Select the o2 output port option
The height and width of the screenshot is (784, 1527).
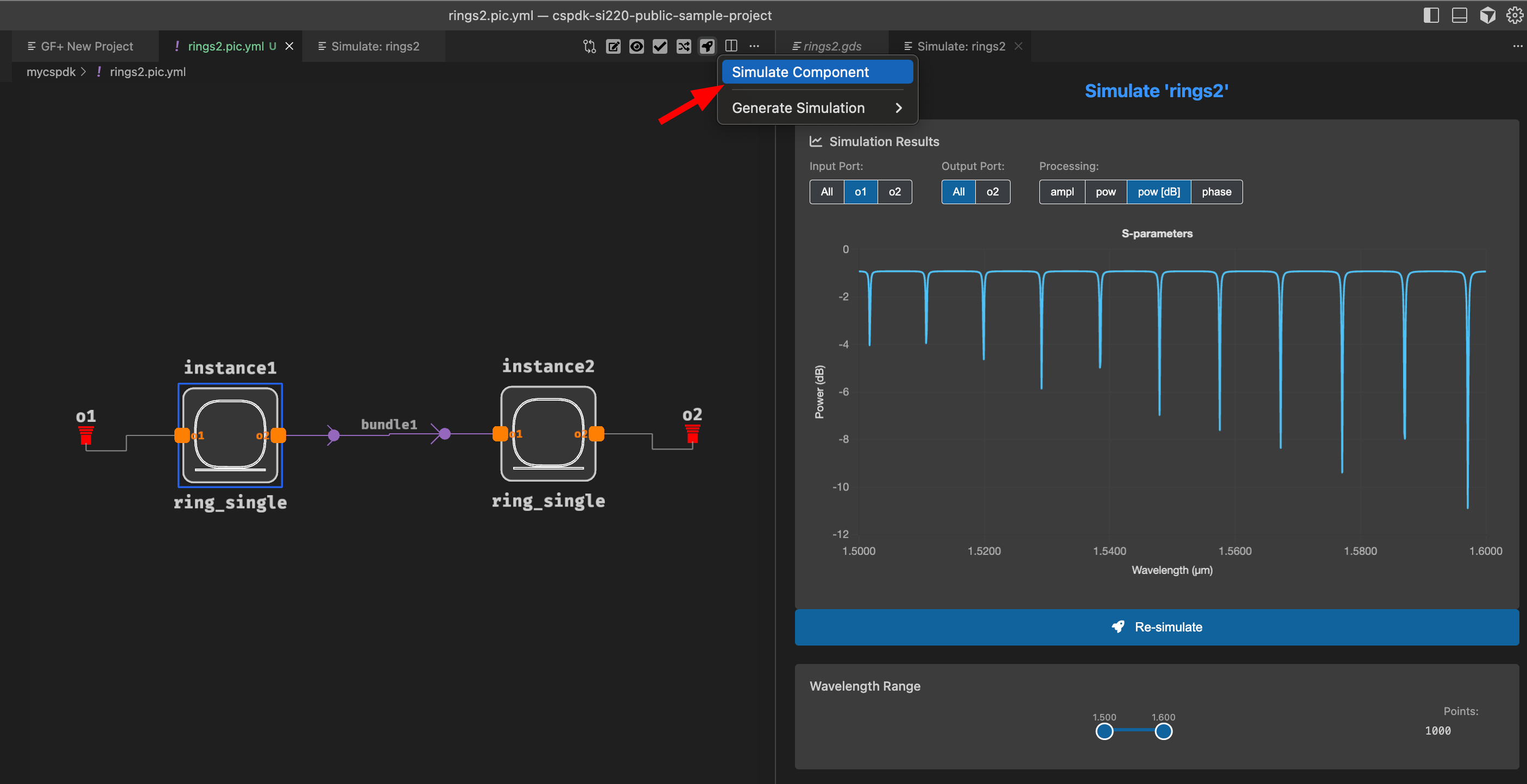click(992, 192)
